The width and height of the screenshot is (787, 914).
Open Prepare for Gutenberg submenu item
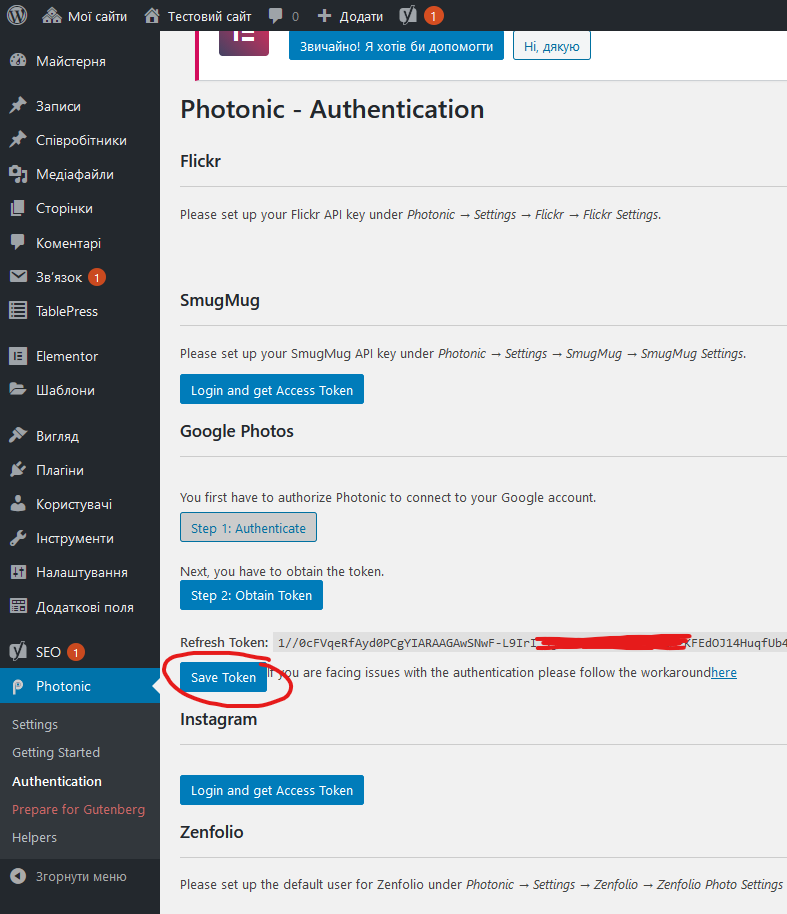(79, 809)
